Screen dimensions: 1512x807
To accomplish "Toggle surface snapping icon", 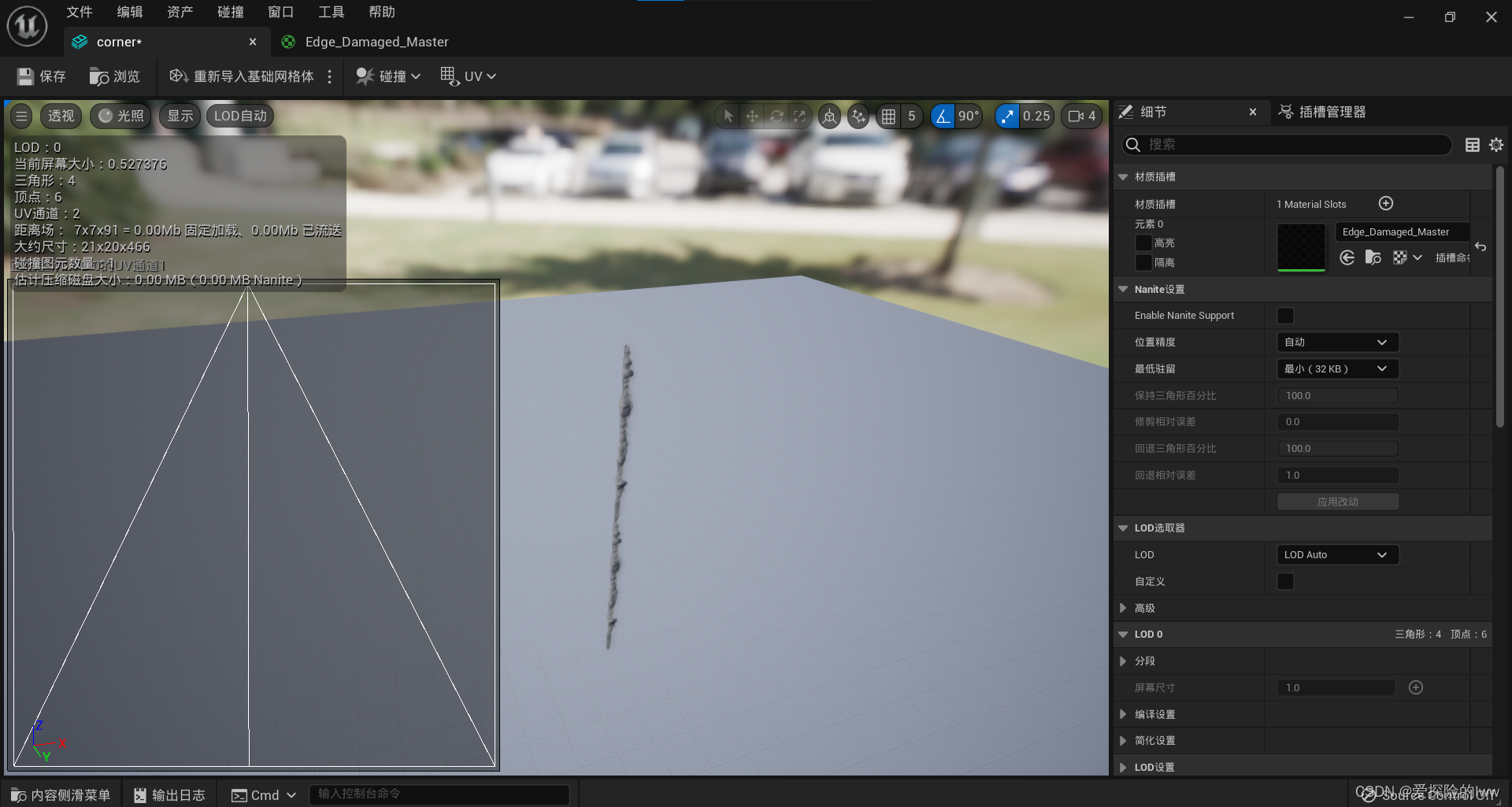I will click(x=858, y=117).
